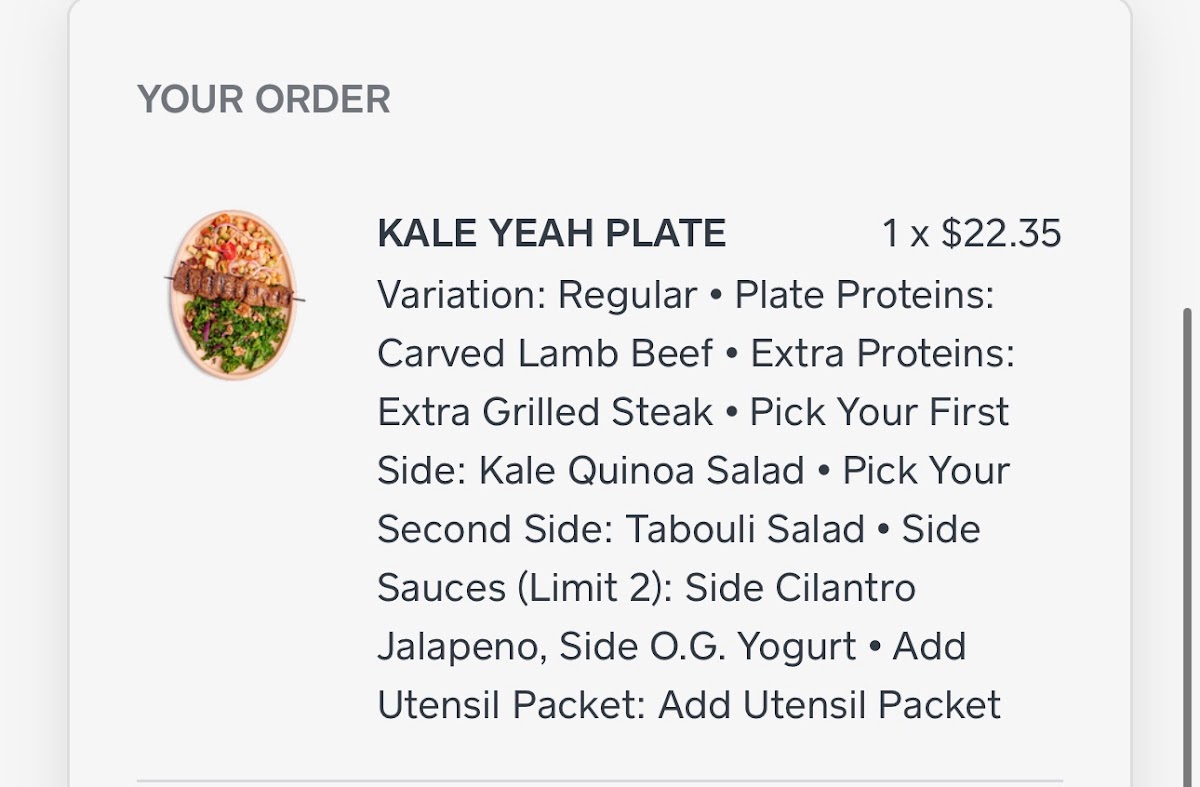The image size is (1200, 787).
Task: Select the "Kale Quinoa Salad" first side text
Action: (x=641, y=470)
